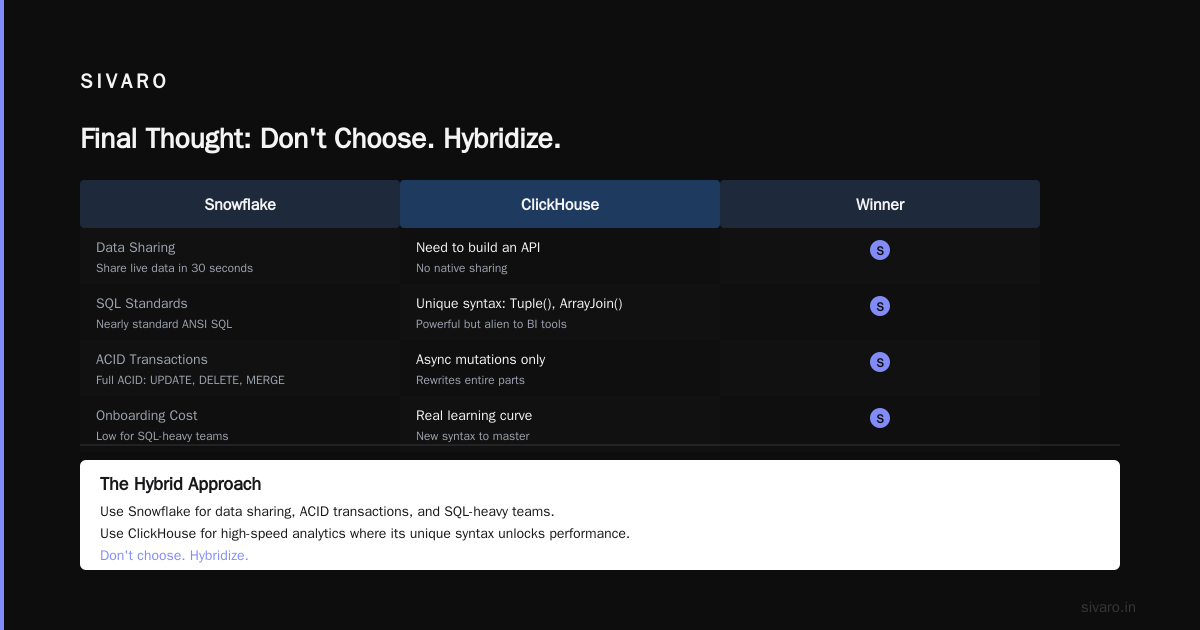Viewport: 1200px width, 630px height.
Task: Click 'Real learning curve' cell
Action: pyautogui.click(x=474, y=415)
